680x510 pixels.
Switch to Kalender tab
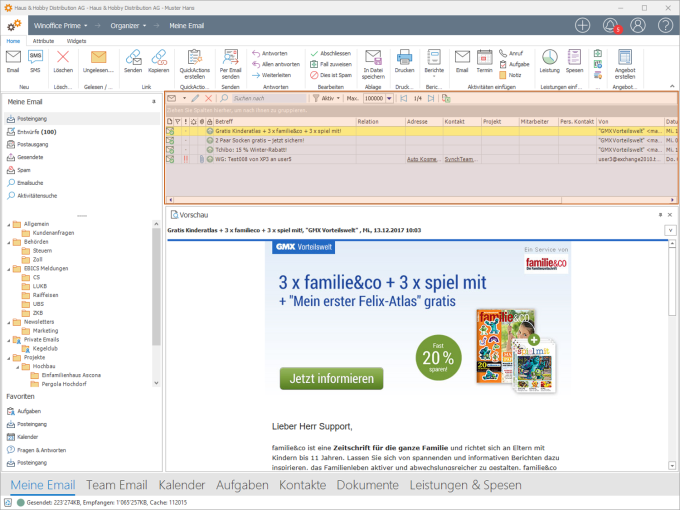tap(182, 485)
